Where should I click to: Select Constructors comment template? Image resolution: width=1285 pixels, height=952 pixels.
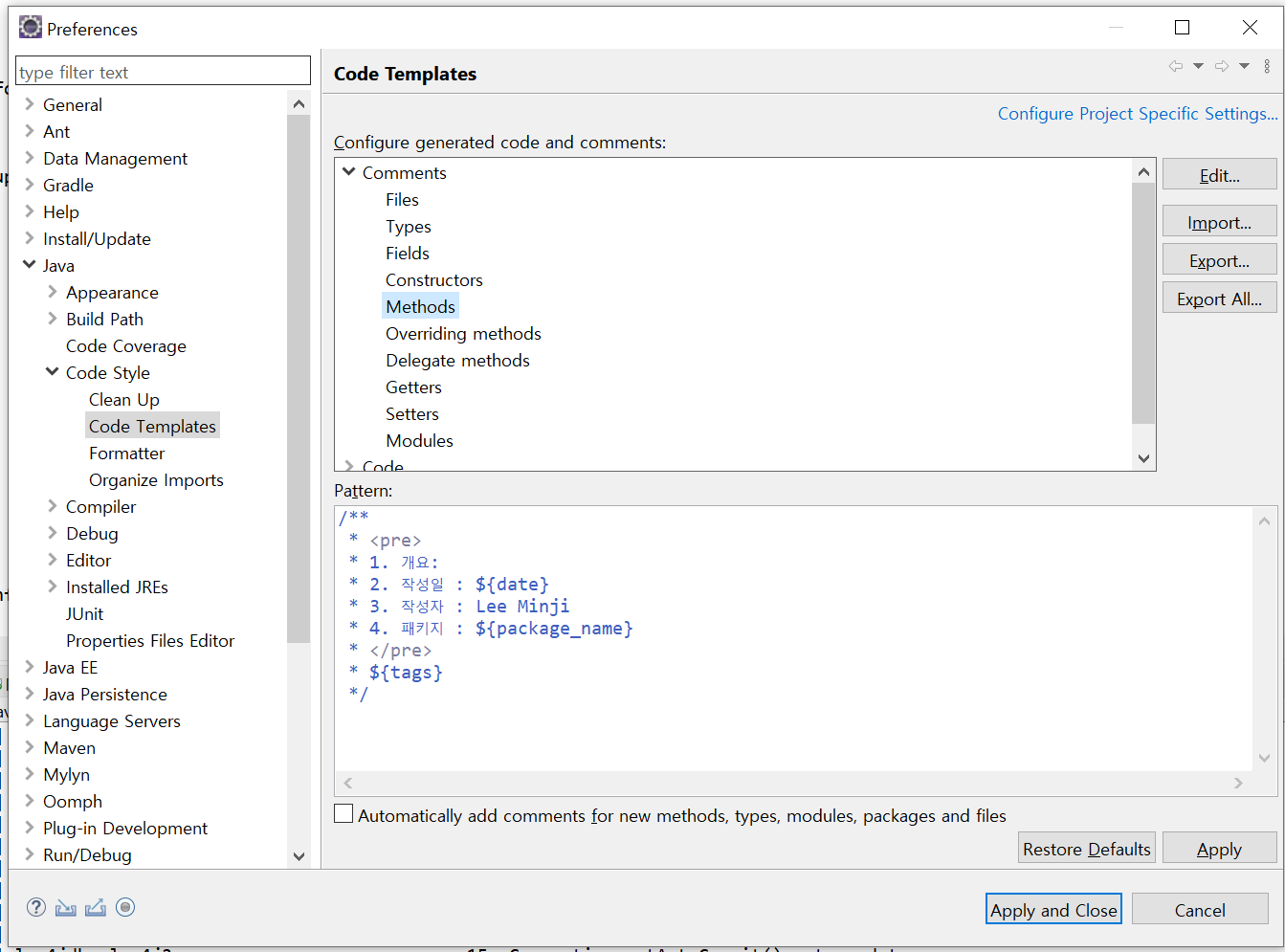pyautogui.click(x=434, y=279)
